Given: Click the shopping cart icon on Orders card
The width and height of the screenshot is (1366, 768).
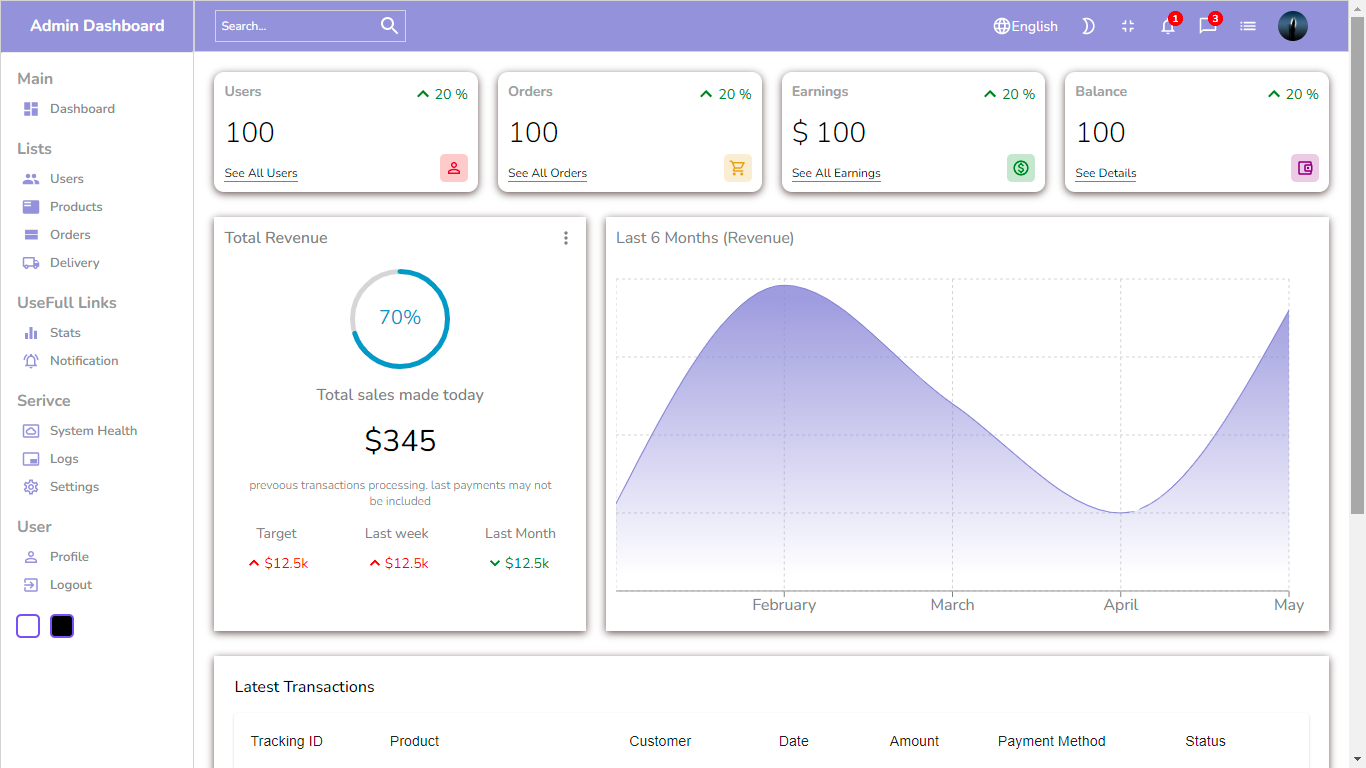Looking at the screenshot, I should point(737,168).
